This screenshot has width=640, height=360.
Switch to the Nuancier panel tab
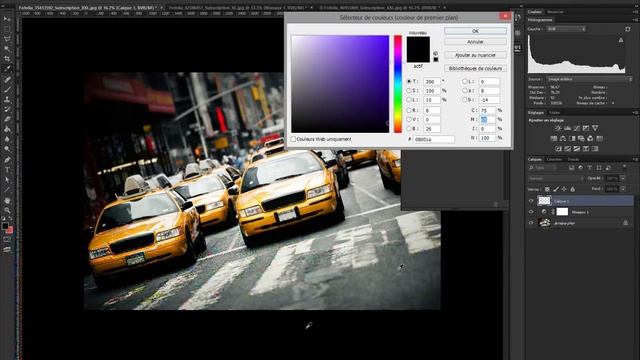pos(555,12)
